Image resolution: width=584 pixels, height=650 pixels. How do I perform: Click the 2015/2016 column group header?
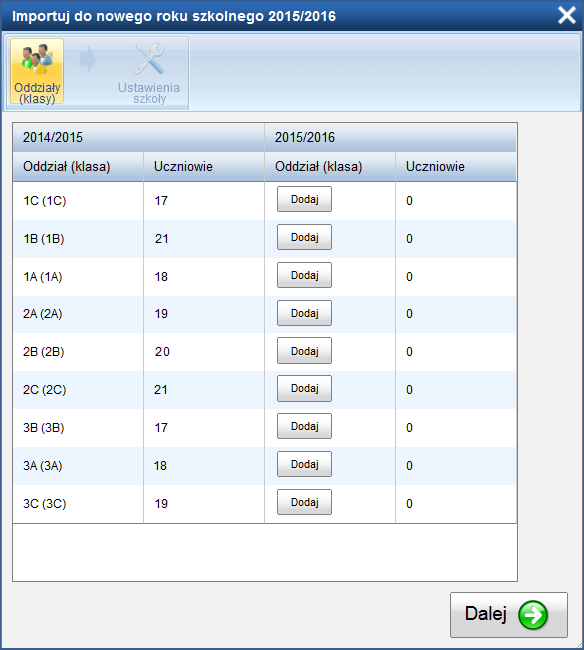pyautogui.click(x=390, y=138)
